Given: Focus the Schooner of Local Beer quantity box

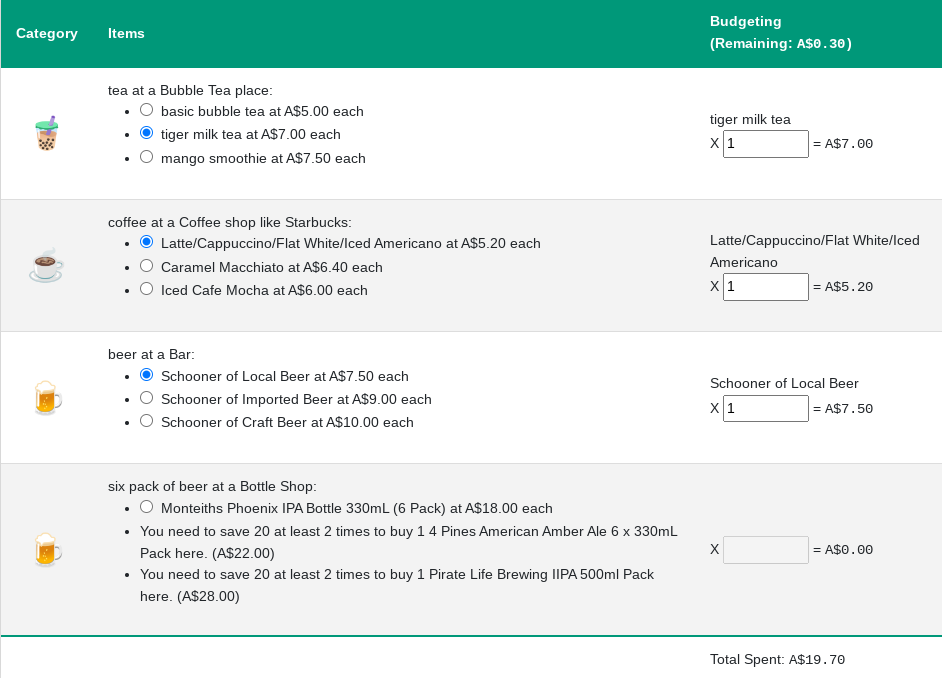Looking at the screenshot, I should tap(765, 408).
